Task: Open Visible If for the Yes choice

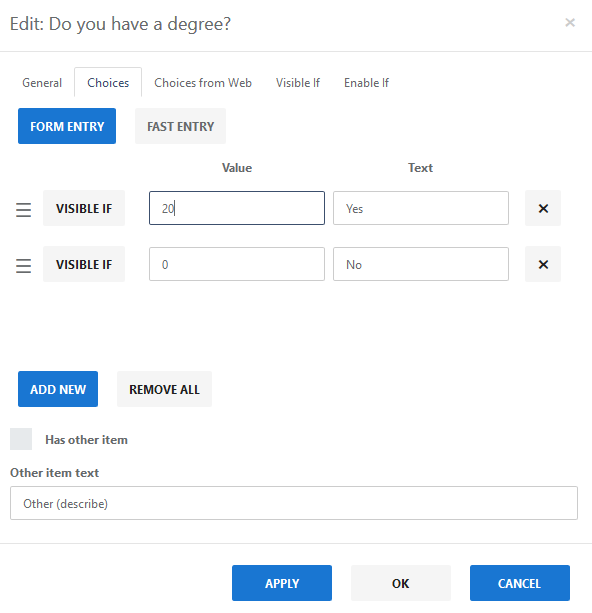Action: point(84,208)
